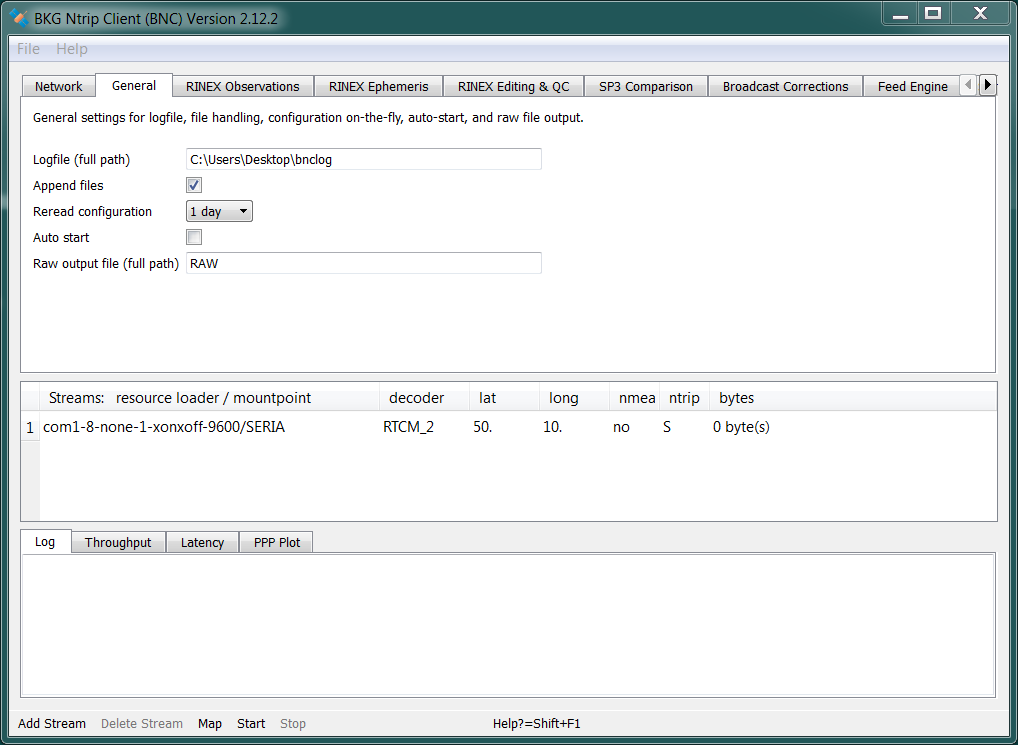Click the Stop action
The width and height of the screenshot is (1018, 745).
[x=293, y=724]
